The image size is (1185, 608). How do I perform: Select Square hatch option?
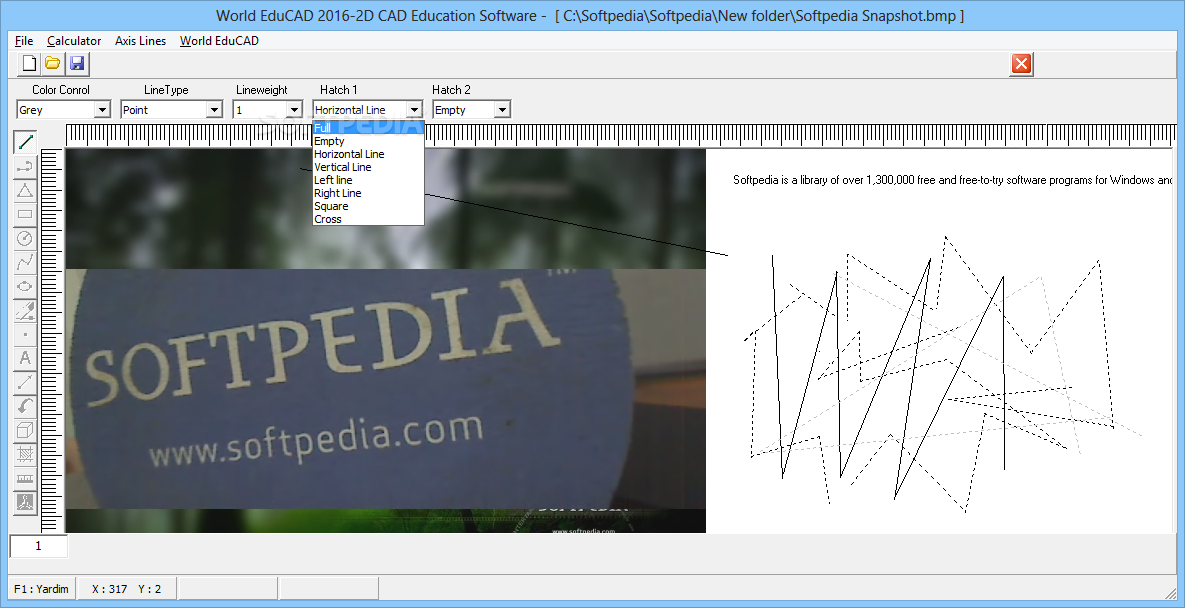point(368,206)
